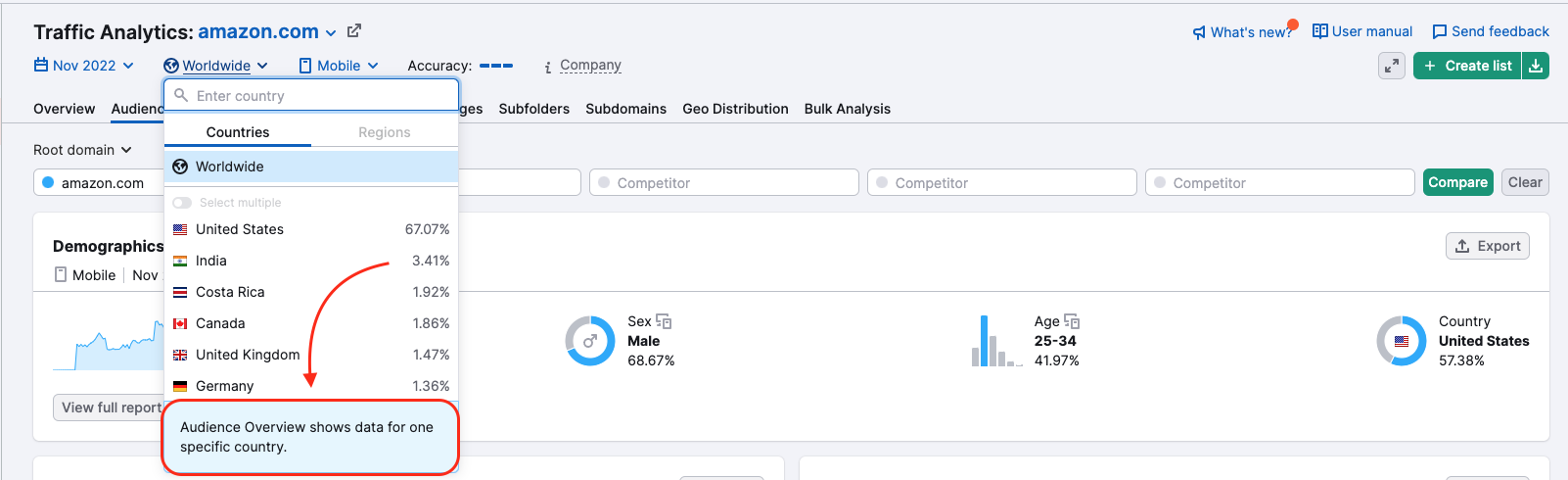
Task: Click the amazon.com domain input field
Action: click(x=99, y=182)
